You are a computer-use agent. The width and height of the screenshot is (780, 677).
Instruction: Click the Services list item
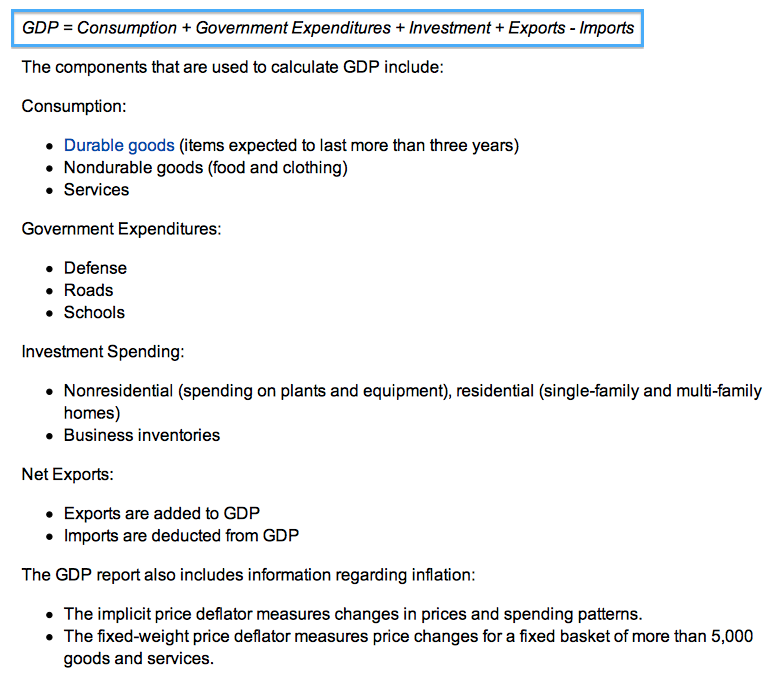97,190
